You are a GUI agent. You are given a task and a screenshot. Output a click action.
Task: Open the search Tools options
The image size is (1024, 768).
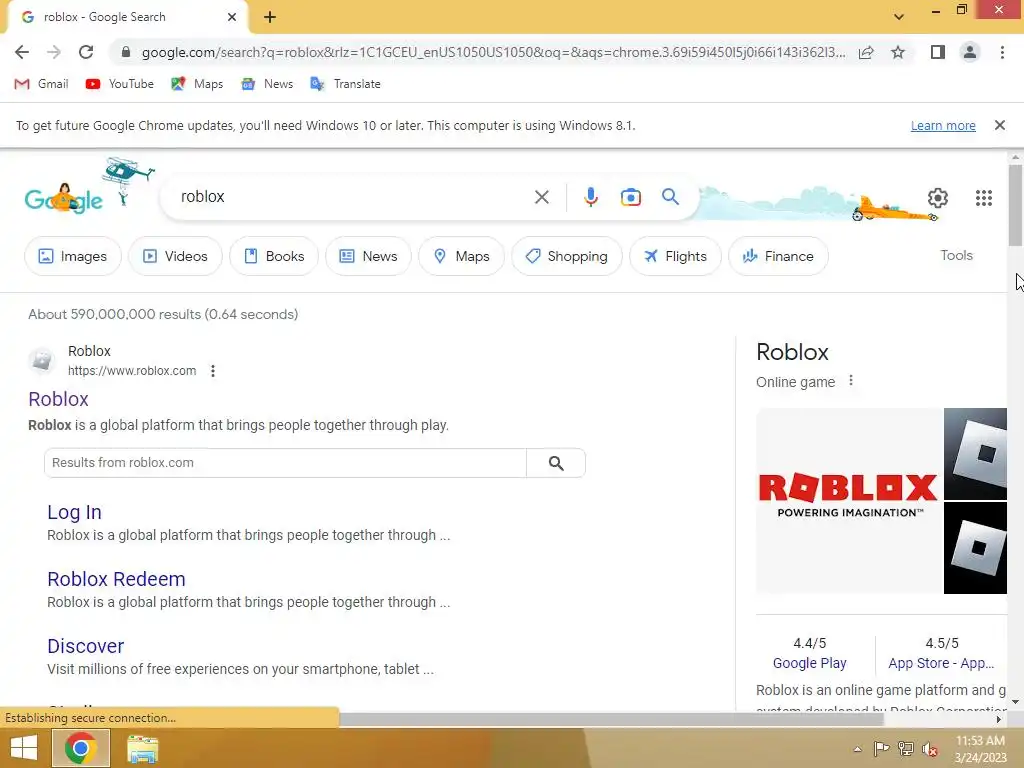tap(956, 255)
